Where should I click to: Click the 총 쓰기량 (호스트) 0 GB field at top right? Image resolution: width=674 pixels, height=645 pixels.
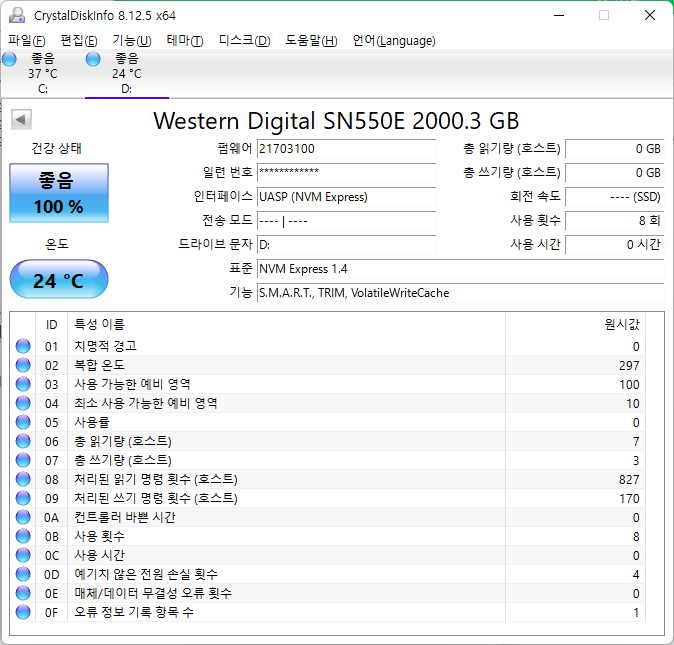[615, 173]
